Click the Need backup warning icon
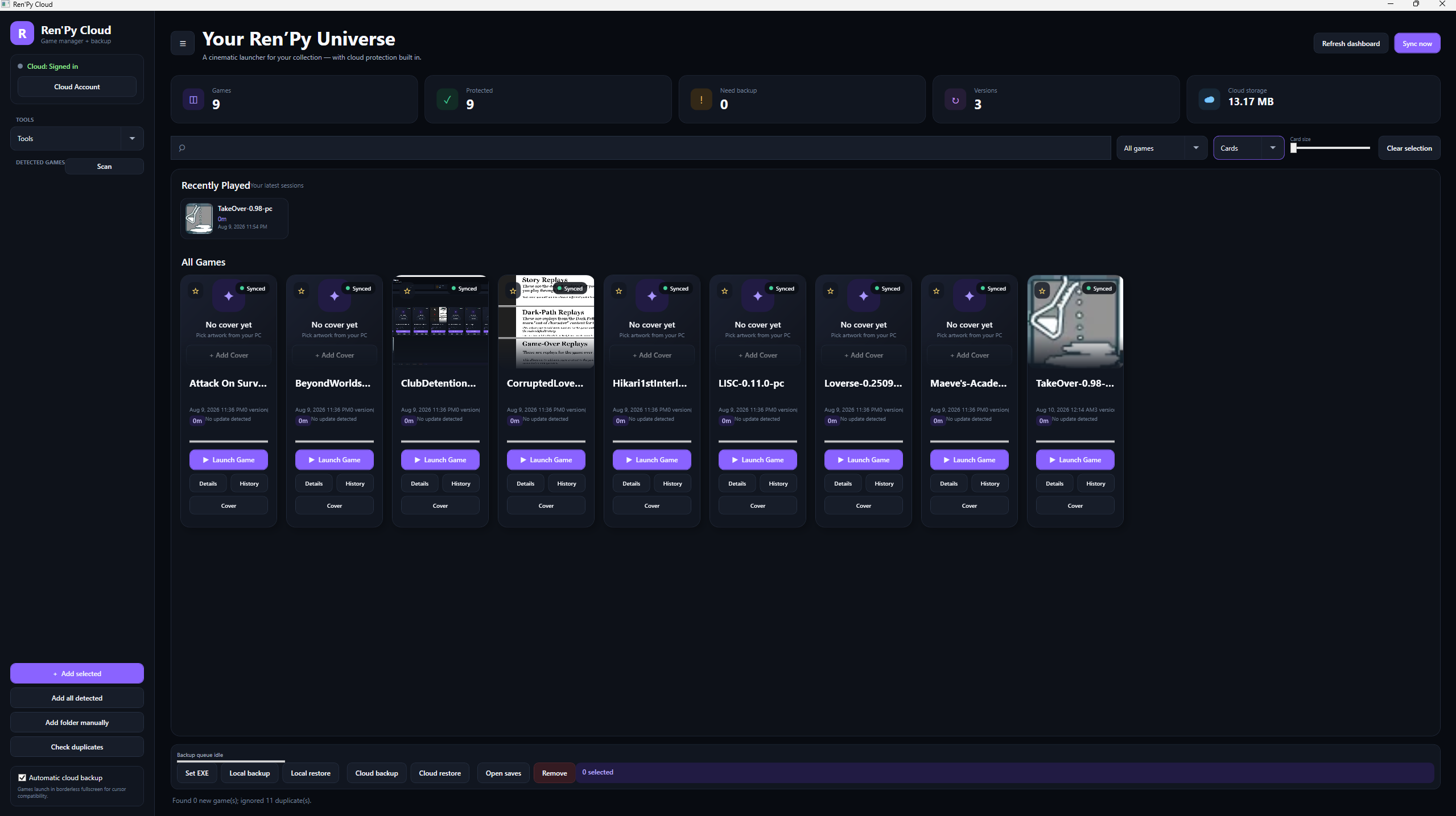This screenshot has width=1456, height=816. [701, 100]
